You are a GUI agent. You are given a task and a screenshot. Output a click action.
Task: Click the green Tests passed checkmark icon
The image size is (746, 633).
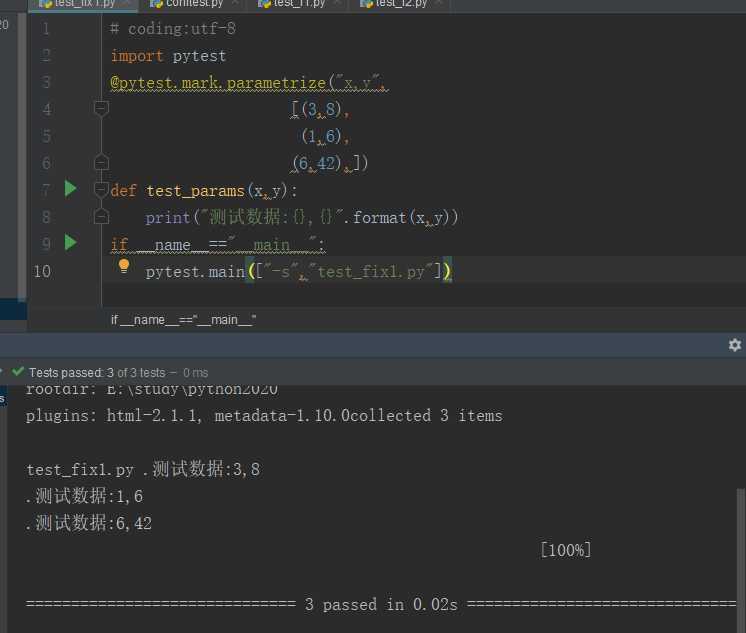pos(18,372)
